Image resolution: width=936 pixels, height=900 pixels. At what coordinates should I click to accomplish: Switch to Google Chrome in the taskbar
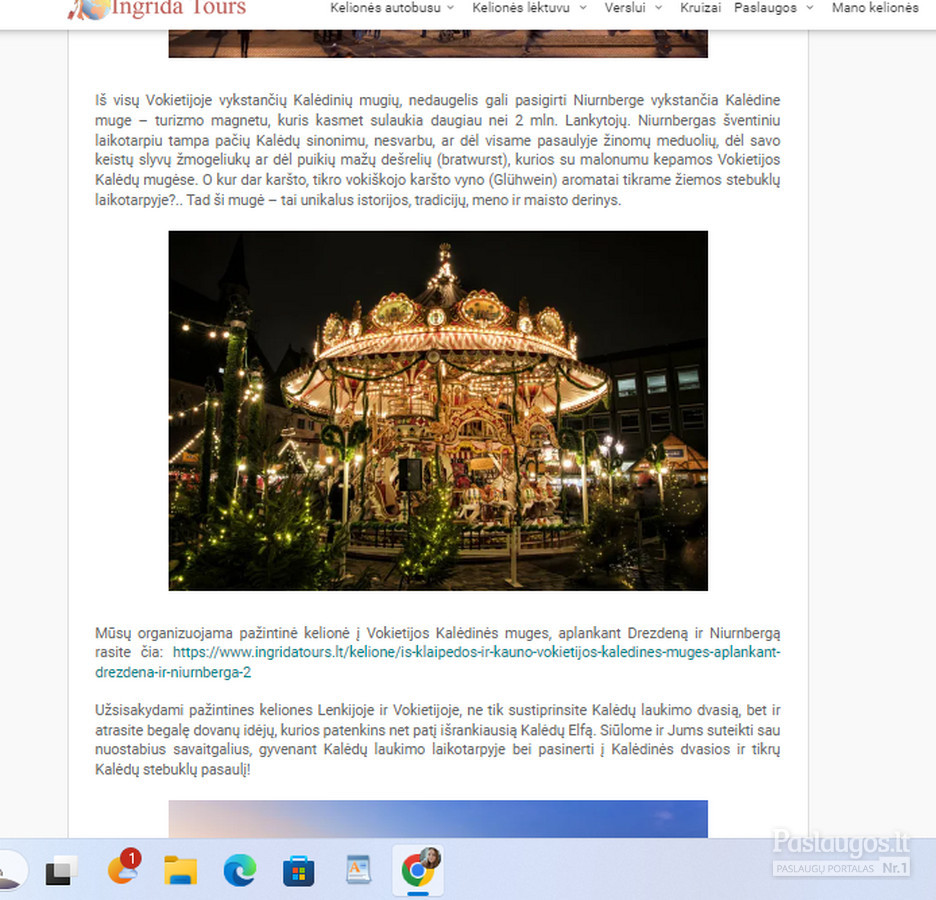pos(418,871)
